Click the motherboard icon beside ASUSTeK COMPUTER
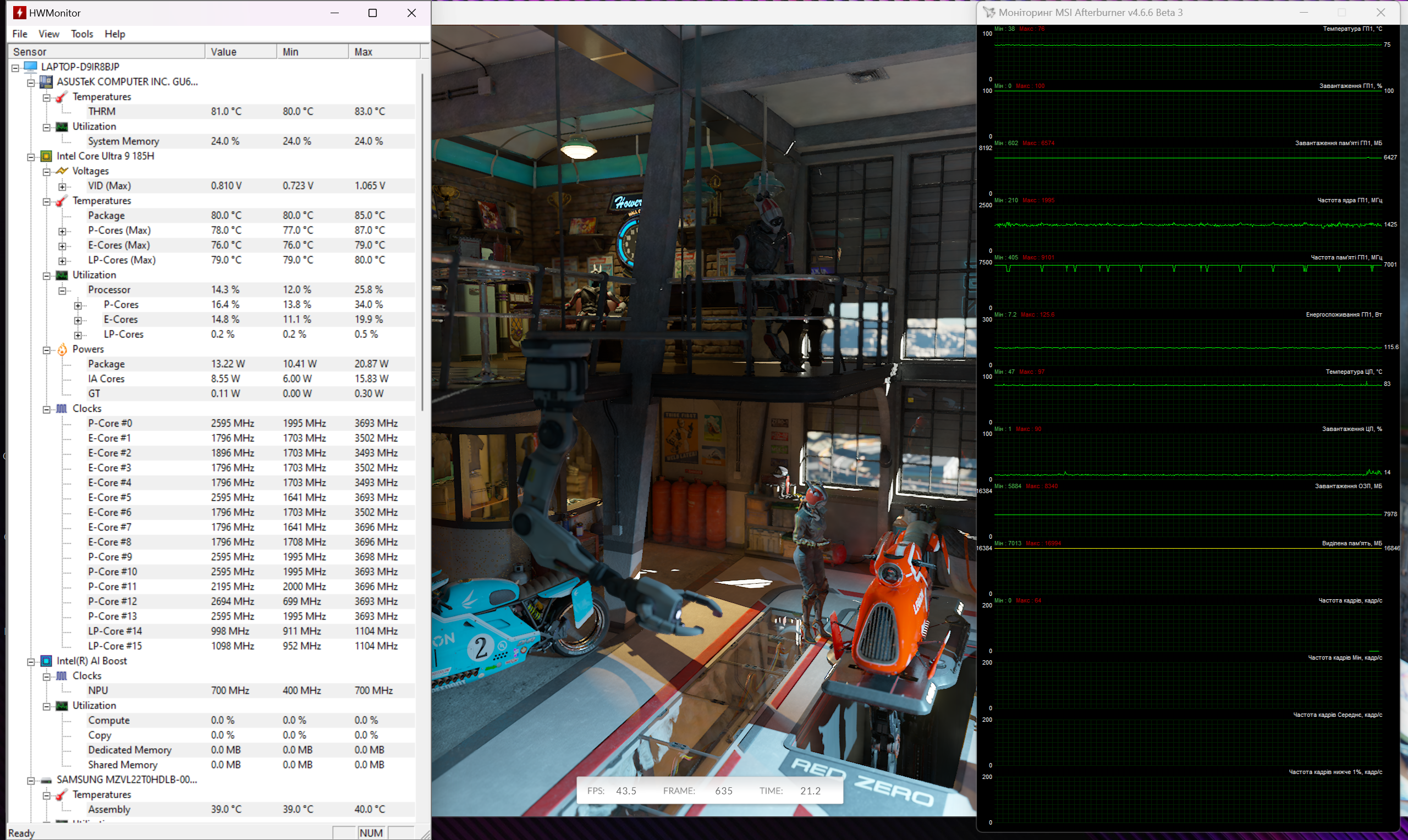The height and width of the screenshot is (840, 1408). click(x=46, y=81)
